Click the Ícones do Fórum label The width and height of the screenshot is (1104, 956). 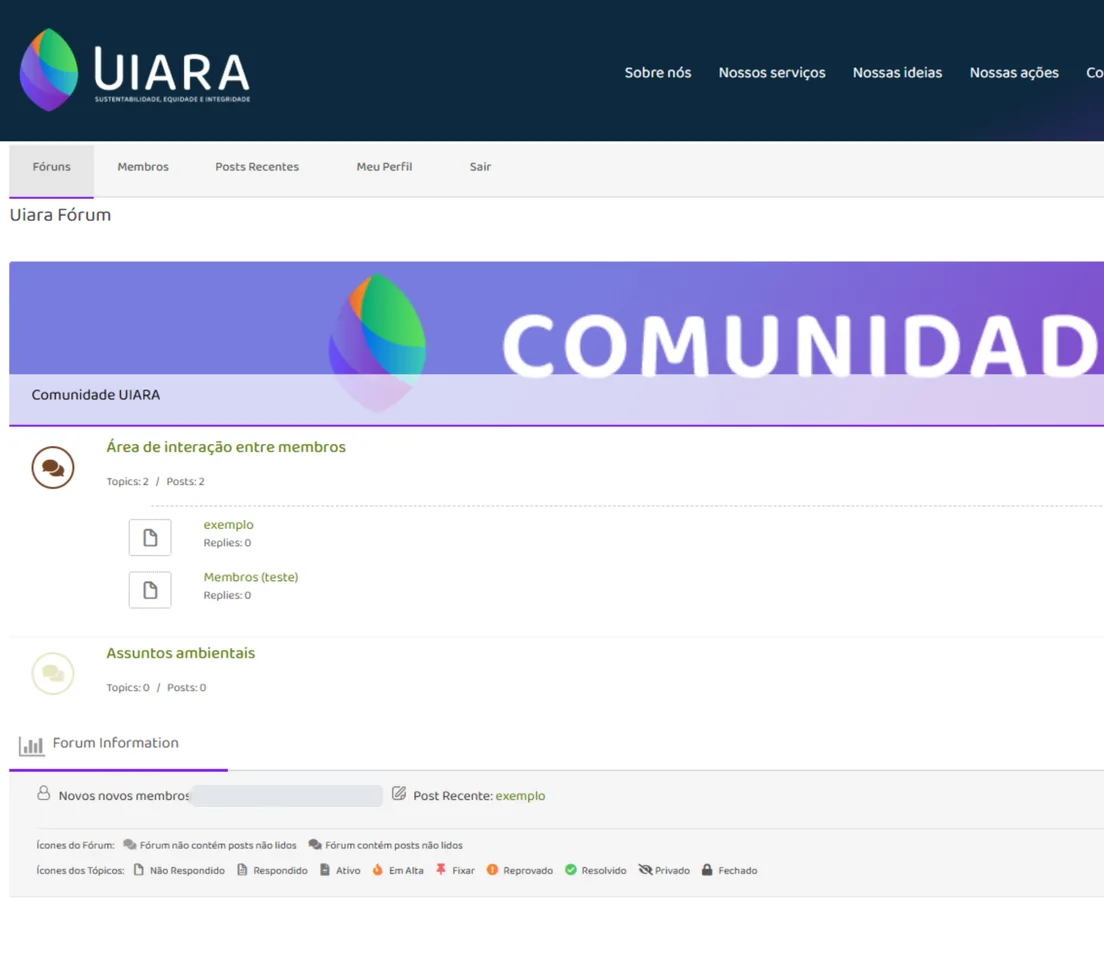pos(75,845)
